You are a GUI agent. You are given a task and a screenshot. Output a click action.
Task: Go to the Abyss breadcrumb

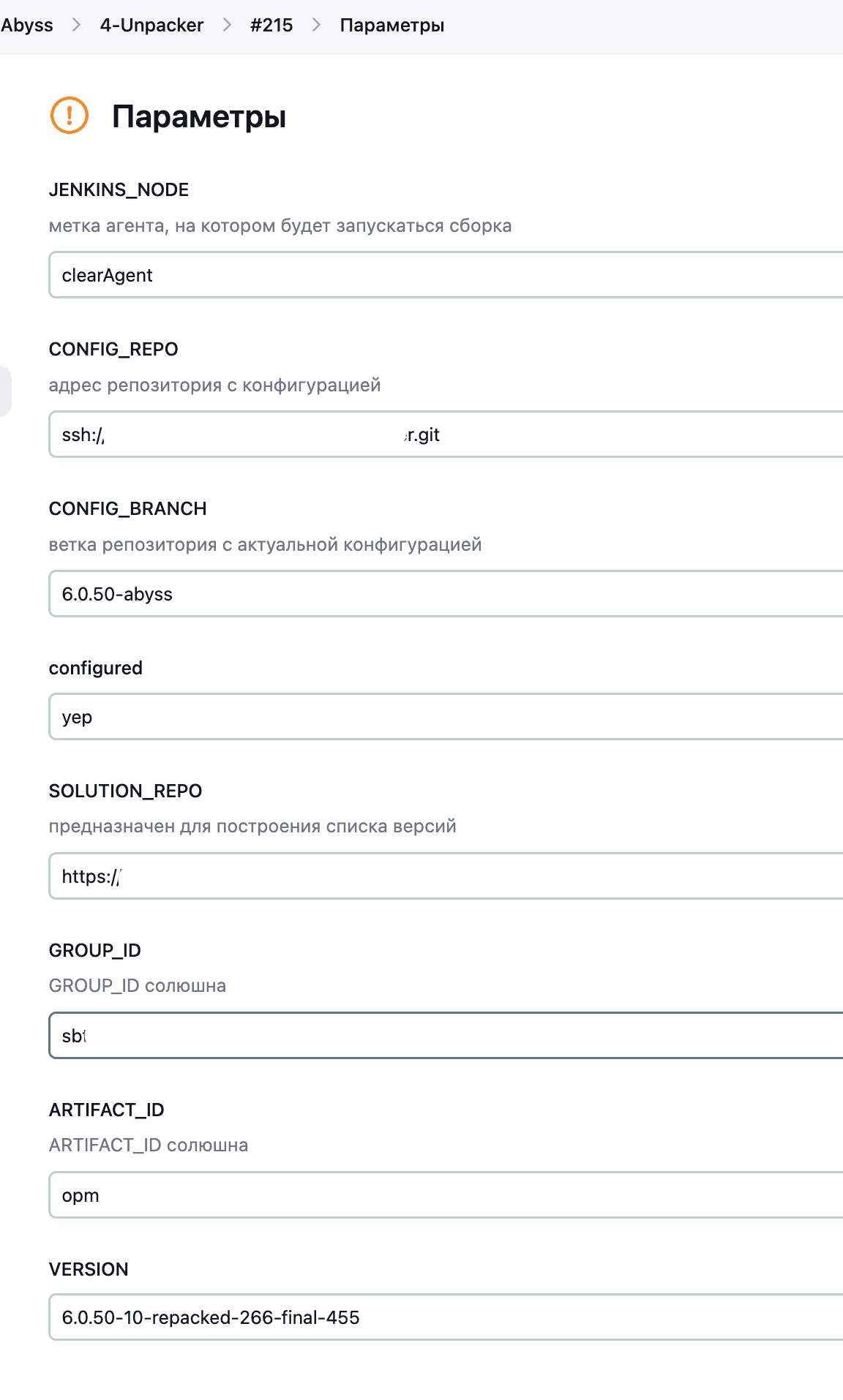coord(27,25)
